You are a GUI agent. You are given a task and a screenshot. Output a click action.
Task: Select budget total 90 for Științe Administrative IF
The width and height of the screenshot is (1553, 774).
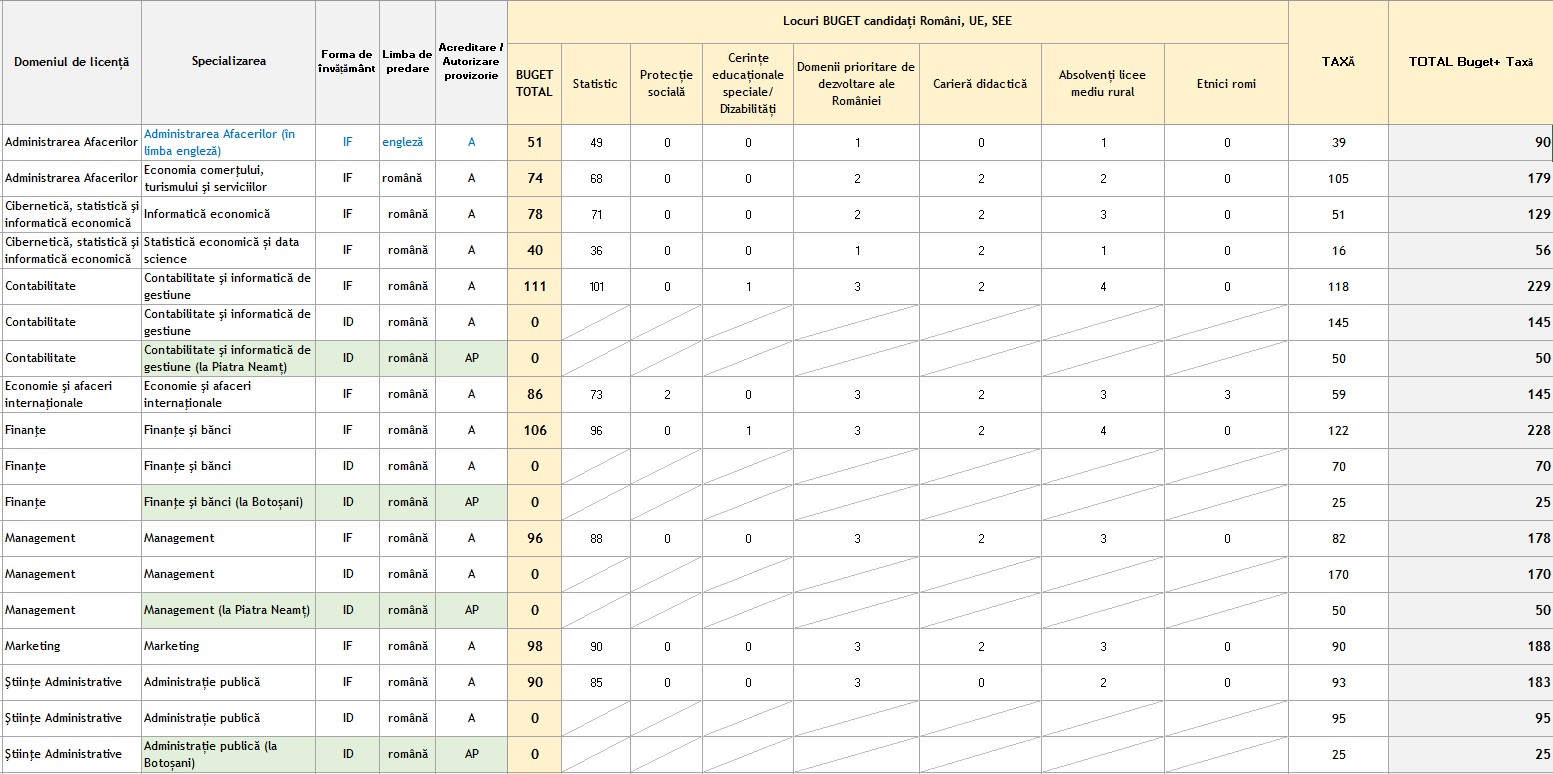534,682
